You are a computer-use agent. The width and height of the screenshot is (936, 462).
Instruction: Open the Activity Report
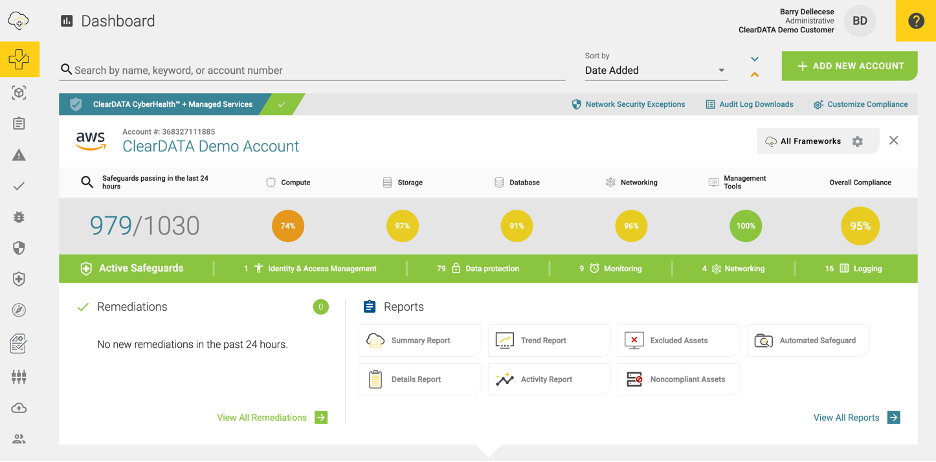click(549, 379)
